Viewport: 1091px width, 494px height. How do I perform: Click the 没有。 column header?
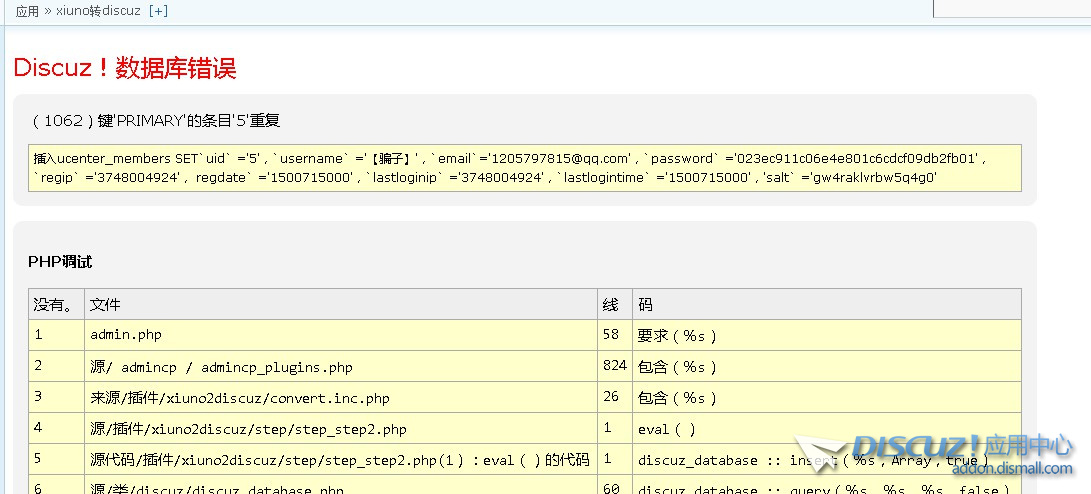point(56,304)
